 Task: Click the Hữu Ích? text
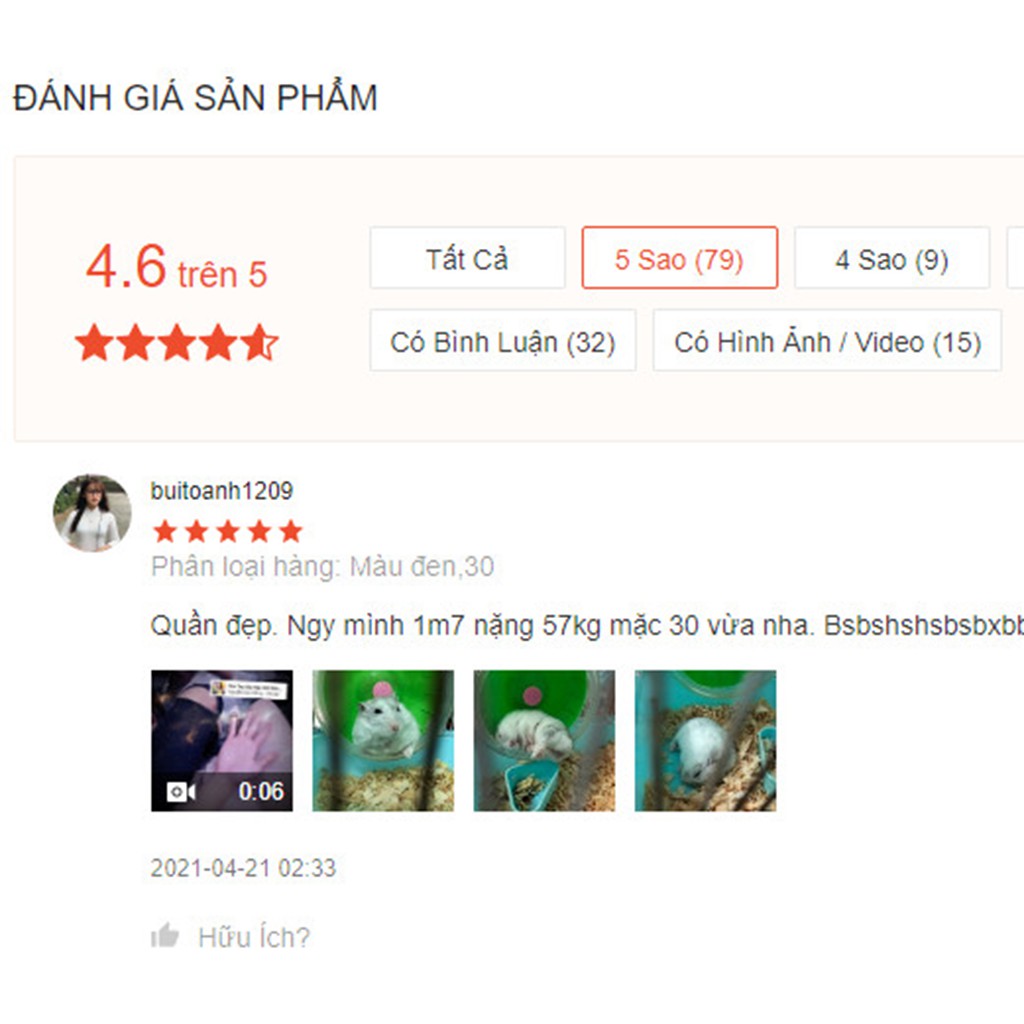point(254,937)
